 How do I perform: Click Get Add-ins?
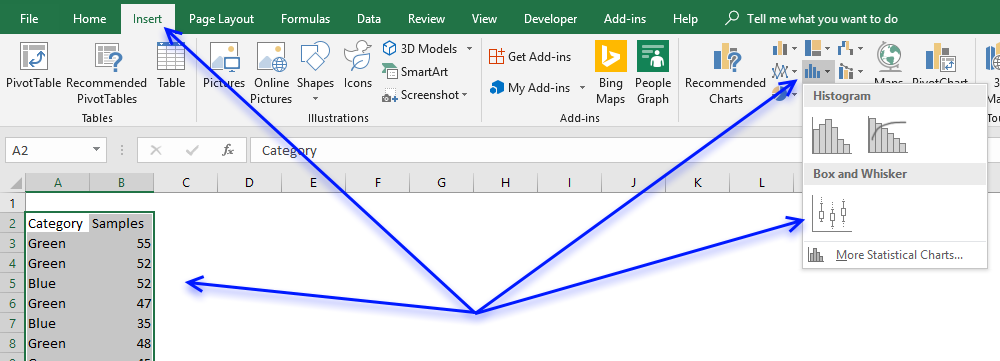530,57
